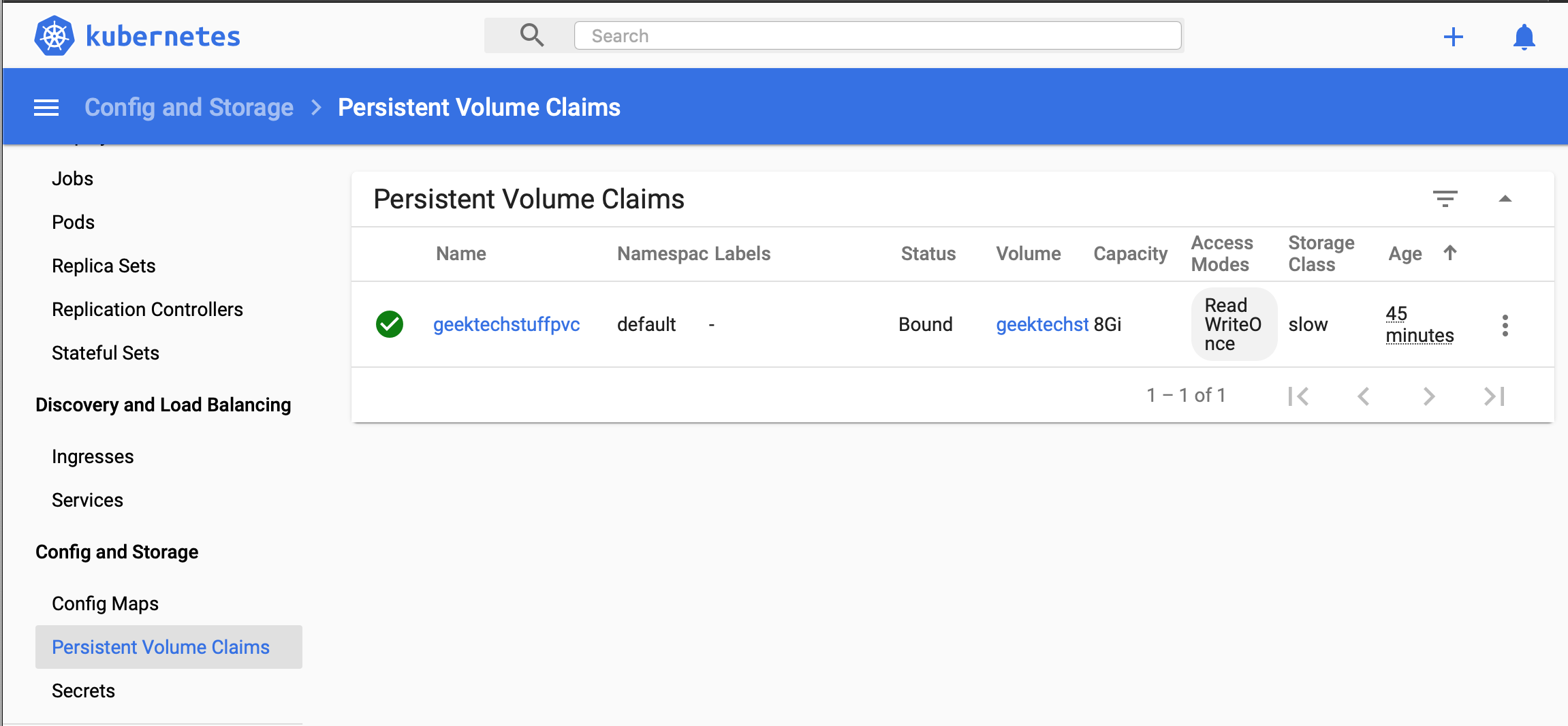Collapse the Persistent Volume Claims card
Screen dimensions: 1568x726
[1505, 199]
